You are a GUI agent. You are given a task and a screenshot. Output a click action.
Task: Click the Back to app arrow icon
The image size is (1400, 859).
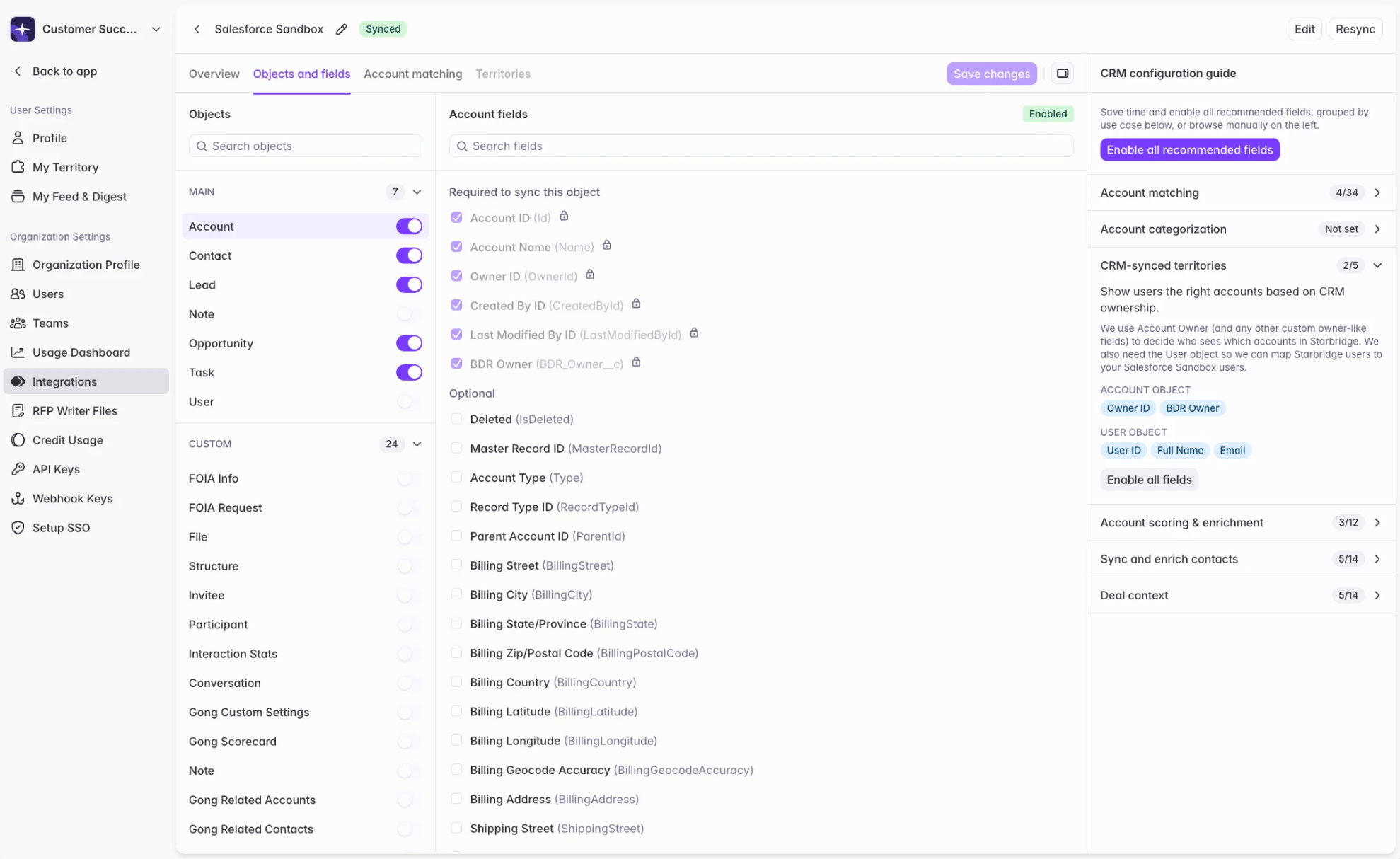[18, 71]
